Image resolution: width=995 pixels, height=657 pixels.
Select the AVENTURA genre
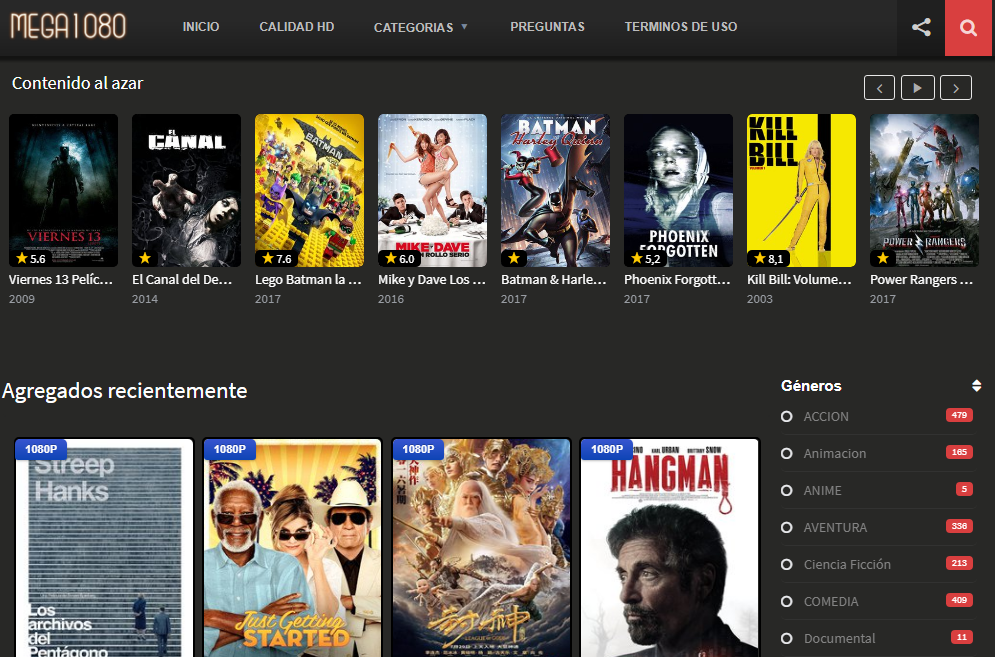tap(835, 527)
